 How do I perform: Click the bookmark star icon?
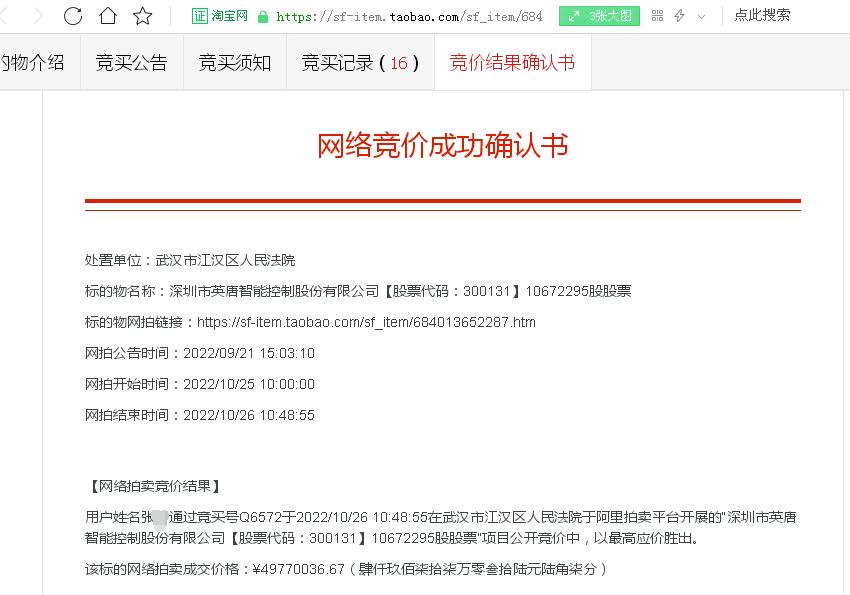143,16
